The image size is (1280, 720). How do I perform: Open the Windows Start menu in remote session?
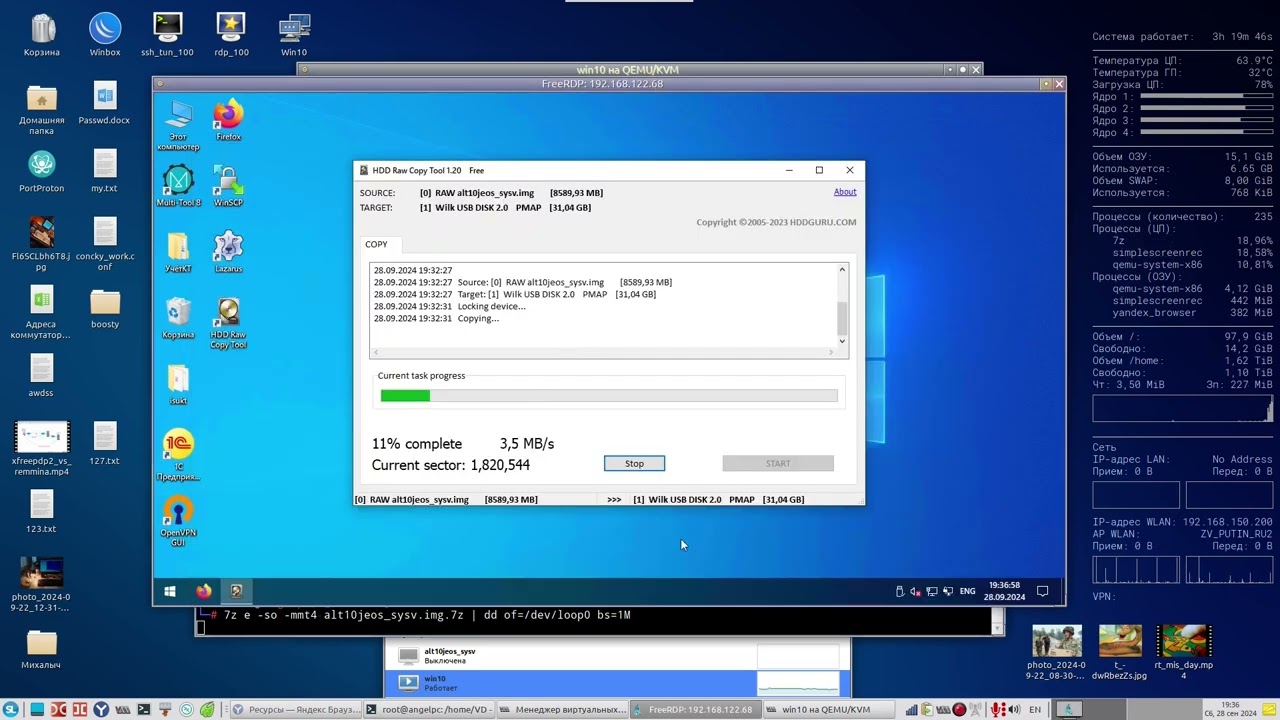(170, 591)
